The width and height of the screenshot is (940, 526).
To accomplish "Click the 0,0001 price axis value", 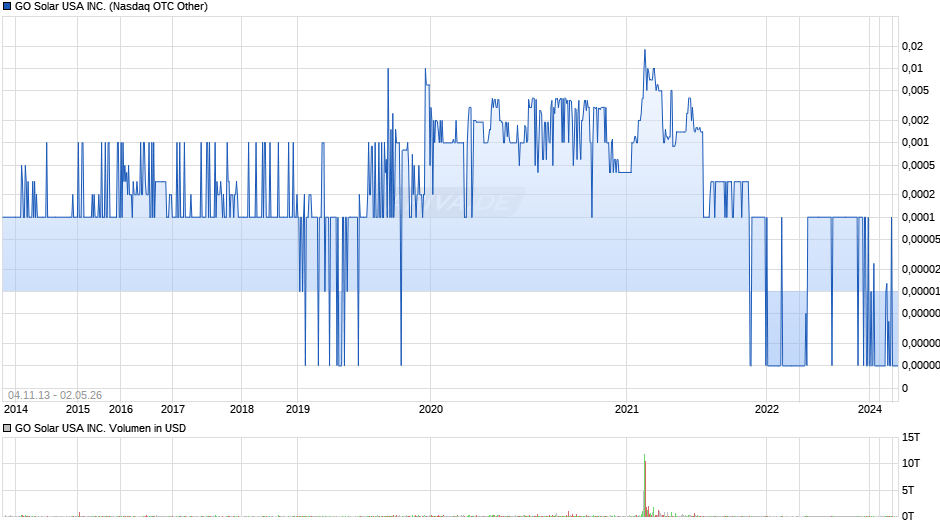I will [918, 217].
